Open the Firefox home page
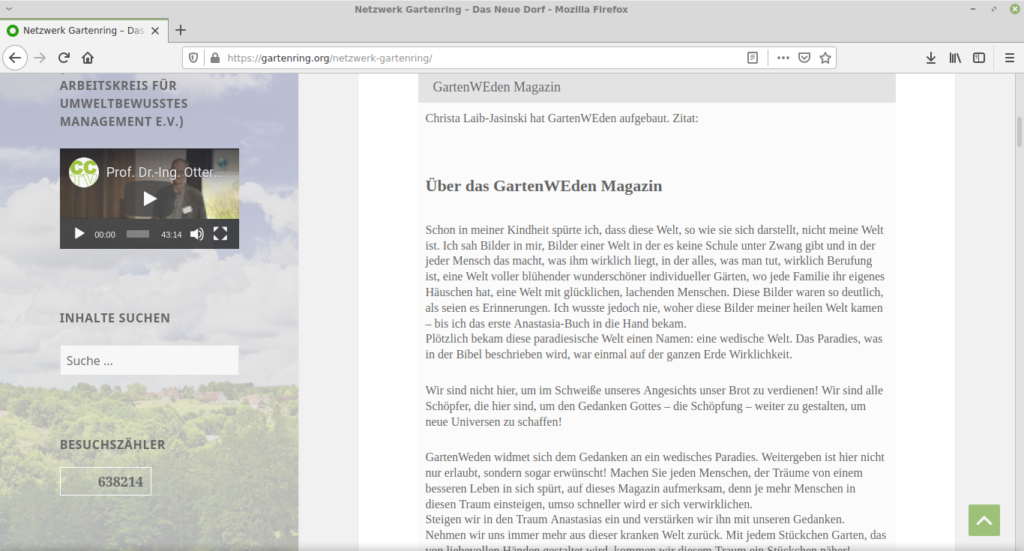1024x551 pixels. tap(88, 58)
